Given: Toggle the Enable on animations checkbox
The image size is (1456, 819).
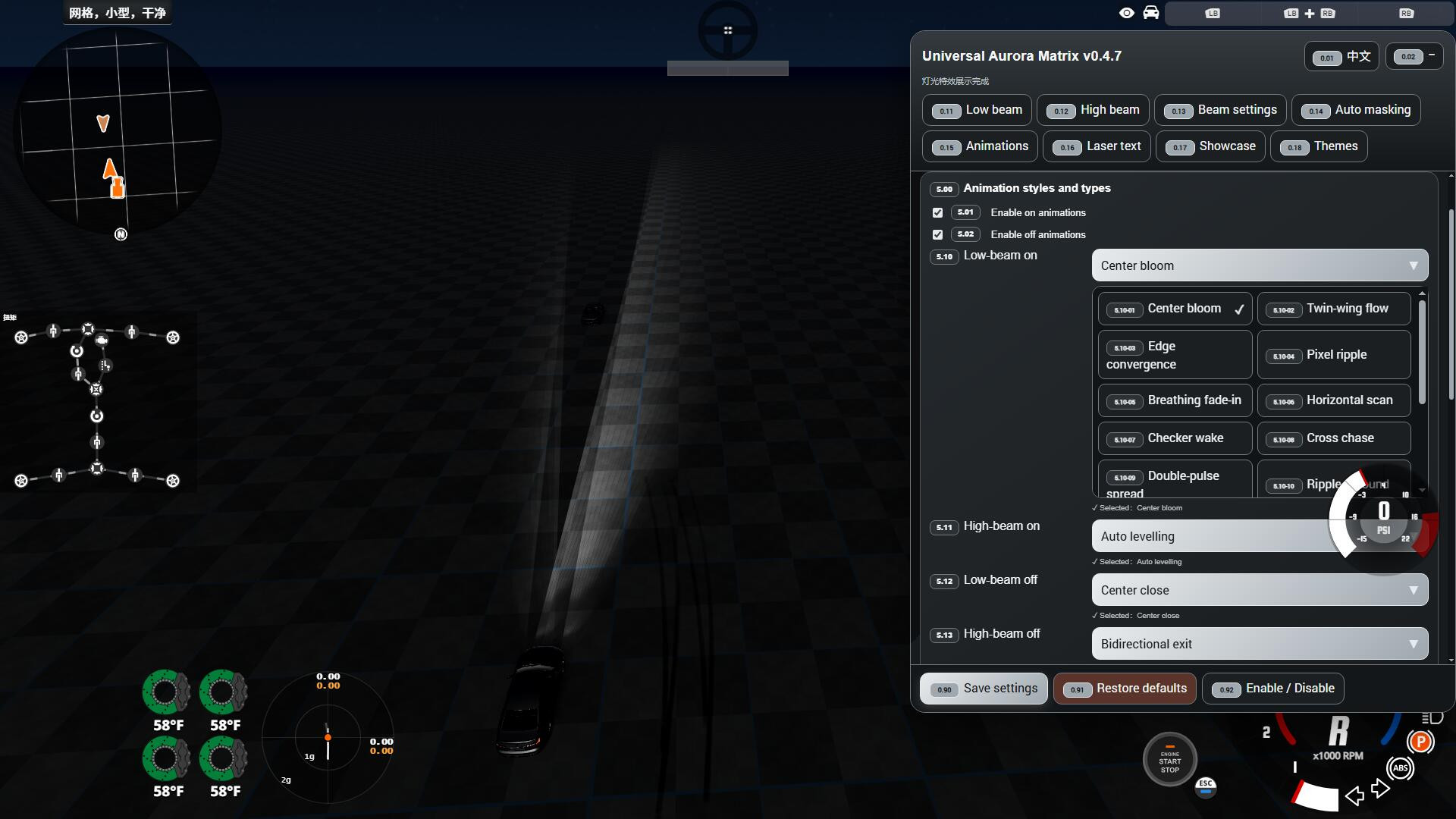Looking at the screenshot, I should click(937, 213).
